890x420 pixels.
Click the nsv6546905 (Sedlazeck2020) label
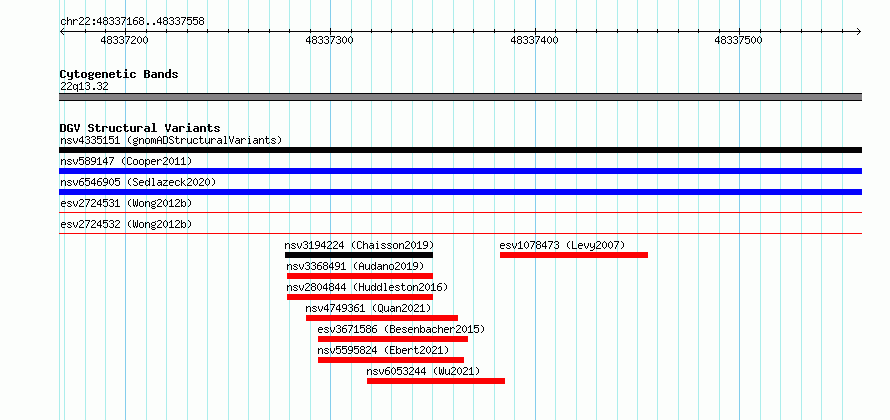click(x=138, y=182)
